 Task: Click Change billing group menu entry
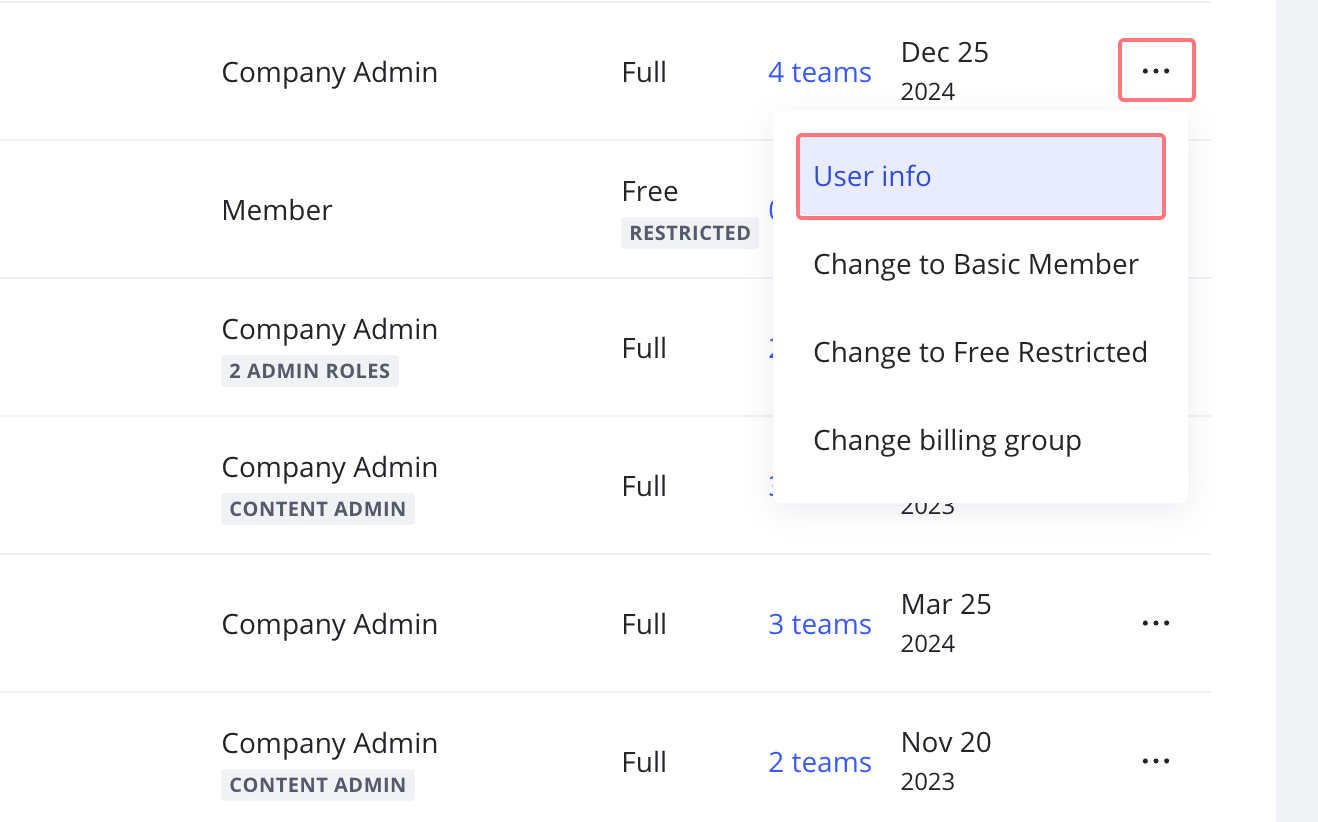(x=947, y=440)
